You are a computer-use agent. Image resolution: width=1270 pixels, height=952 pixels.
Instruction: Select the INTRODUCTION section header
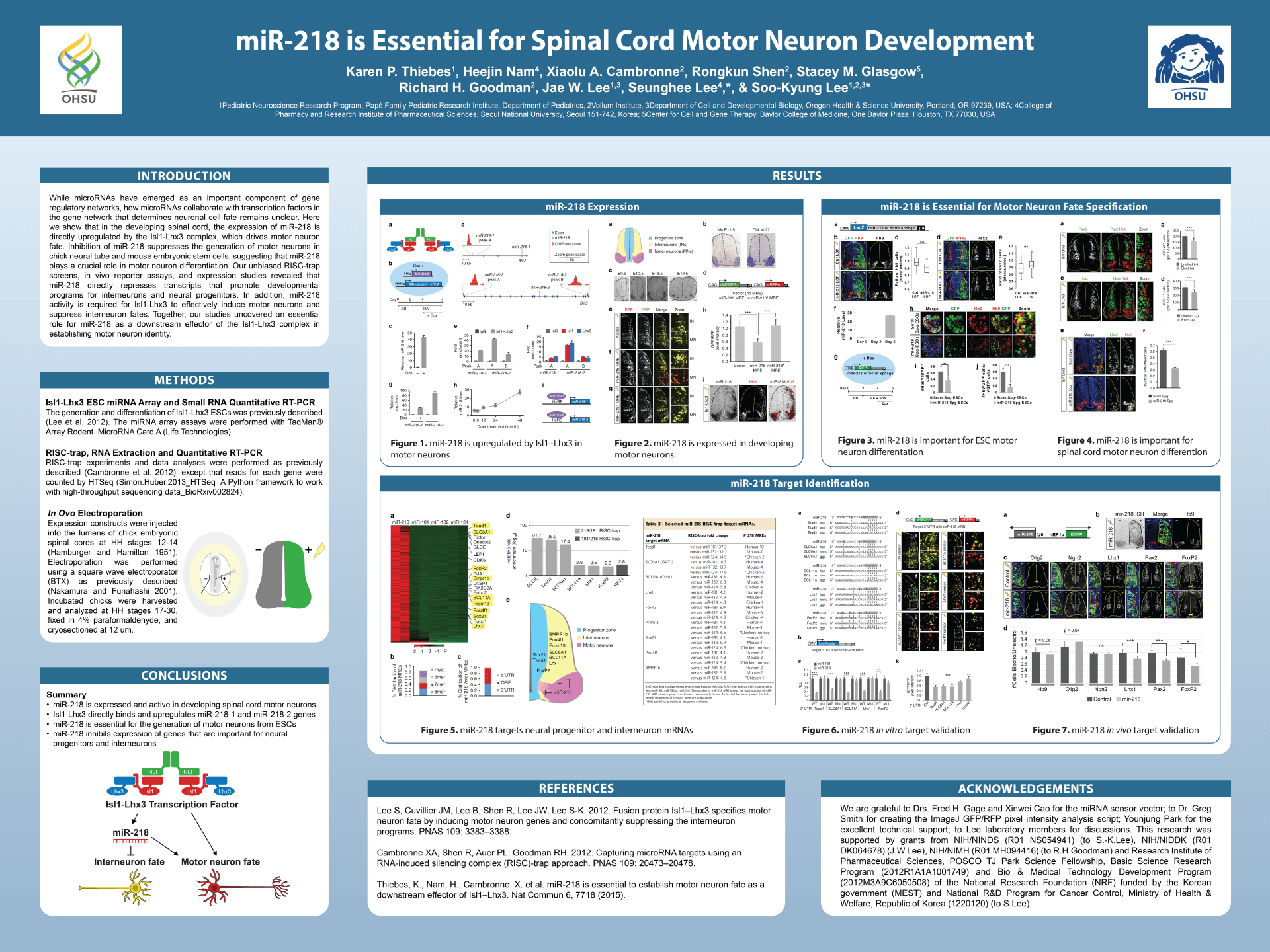184,176
